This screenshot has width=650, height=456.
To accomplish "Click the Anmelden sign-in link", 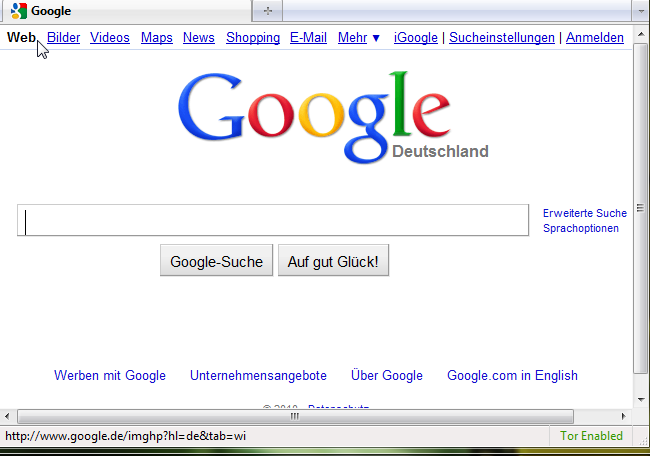I will click(x=595, y=37).
